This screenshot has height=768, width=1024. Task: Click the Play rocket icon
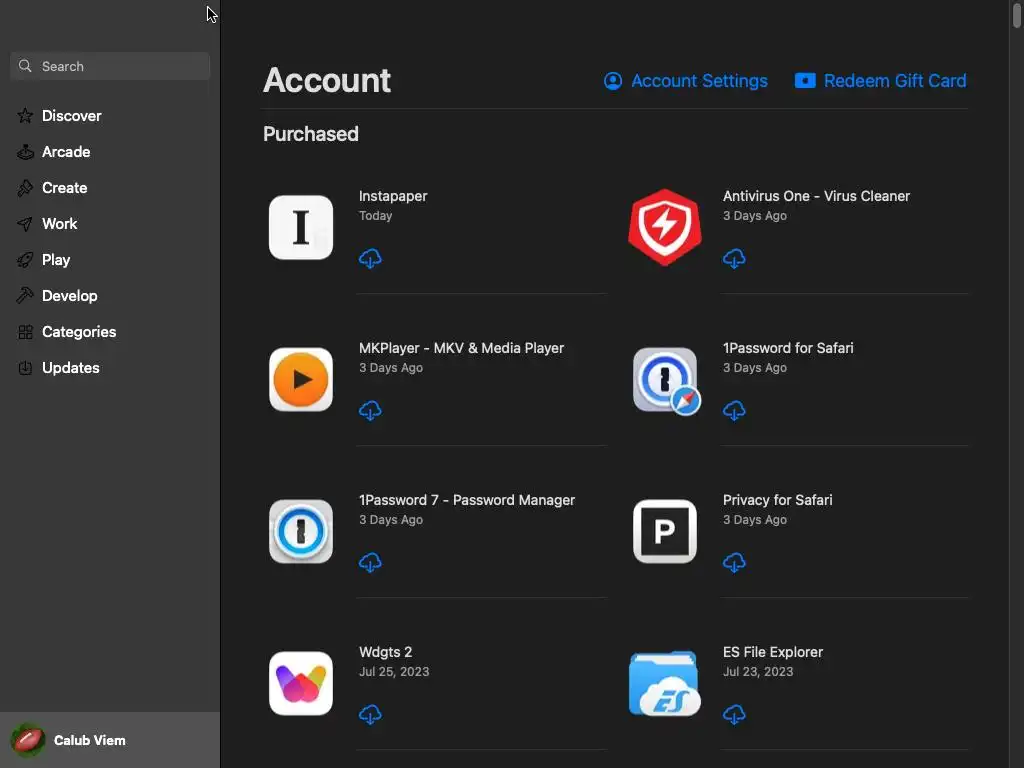pos(25,260)
